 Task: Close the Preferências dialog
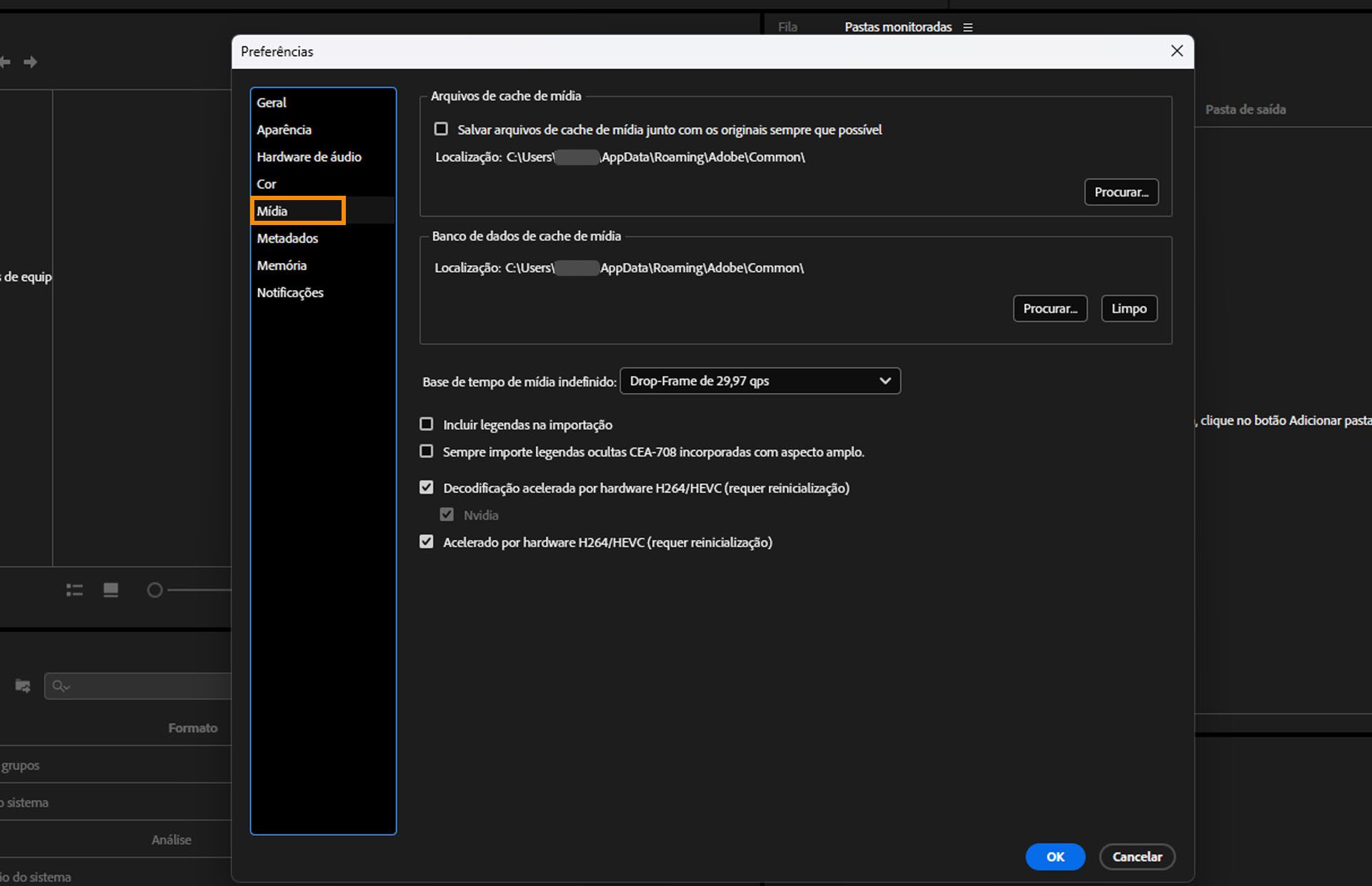(x=1176, y=51)
